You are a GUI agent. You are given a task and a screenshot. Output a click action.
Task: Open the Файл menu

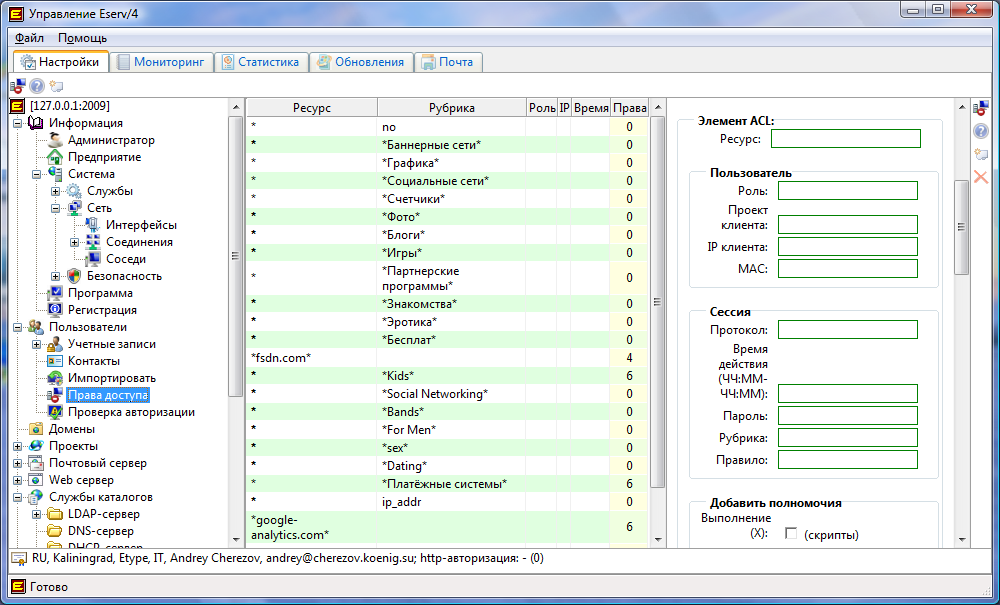pyautogui.click(x=29, y=38)
